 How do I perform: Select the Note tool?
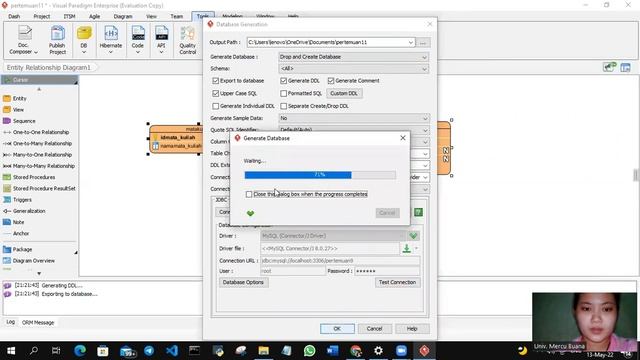(x=18, y=222)
